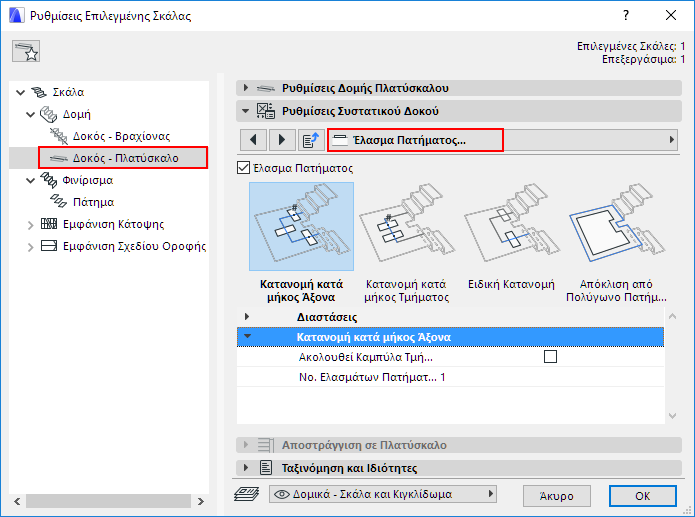Viewport: 695px width, 517px height.
Task: Click the next page arrow button
Action: (281, 140)
